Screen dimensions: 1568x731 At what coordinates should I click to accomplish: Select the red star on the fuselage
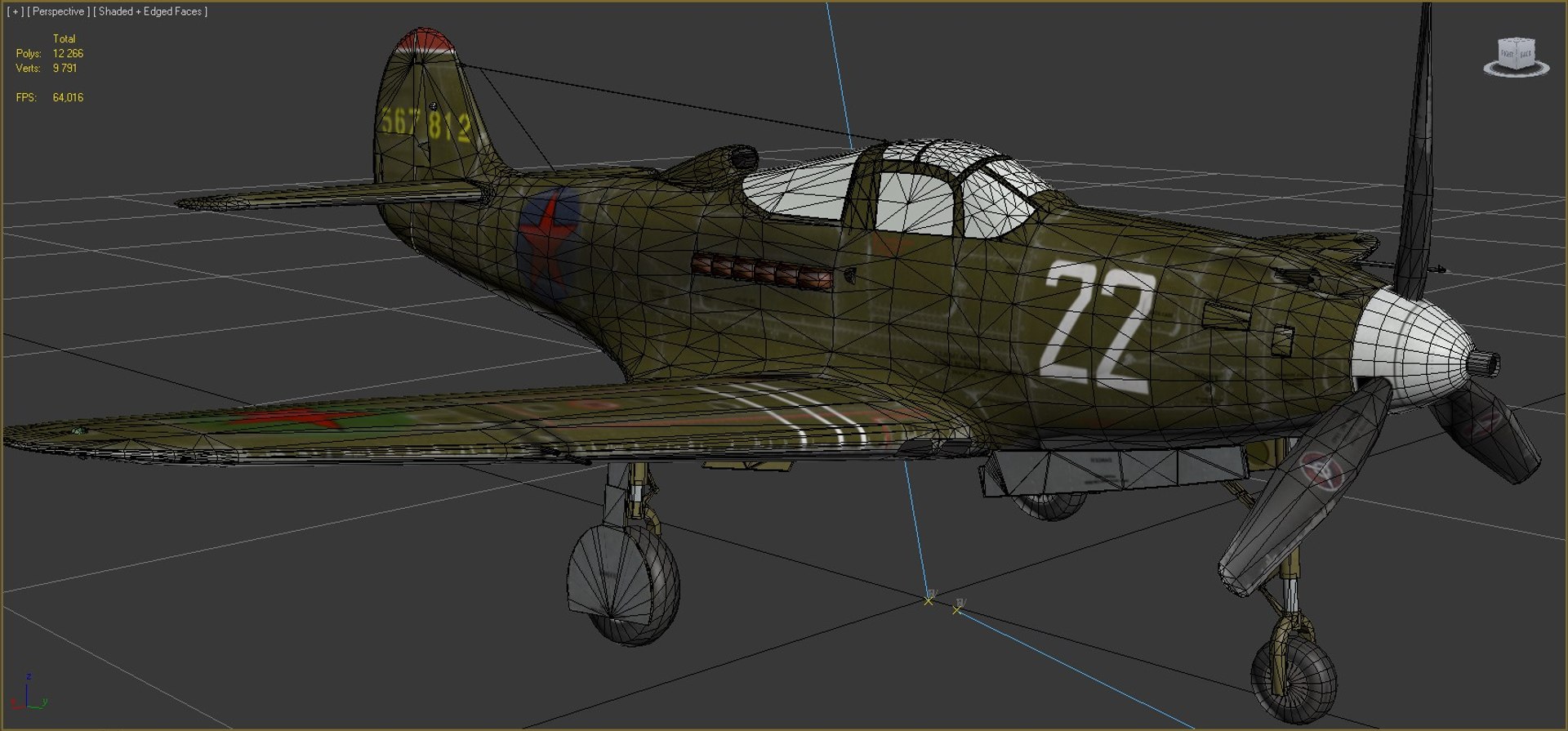tap(549, 238)
